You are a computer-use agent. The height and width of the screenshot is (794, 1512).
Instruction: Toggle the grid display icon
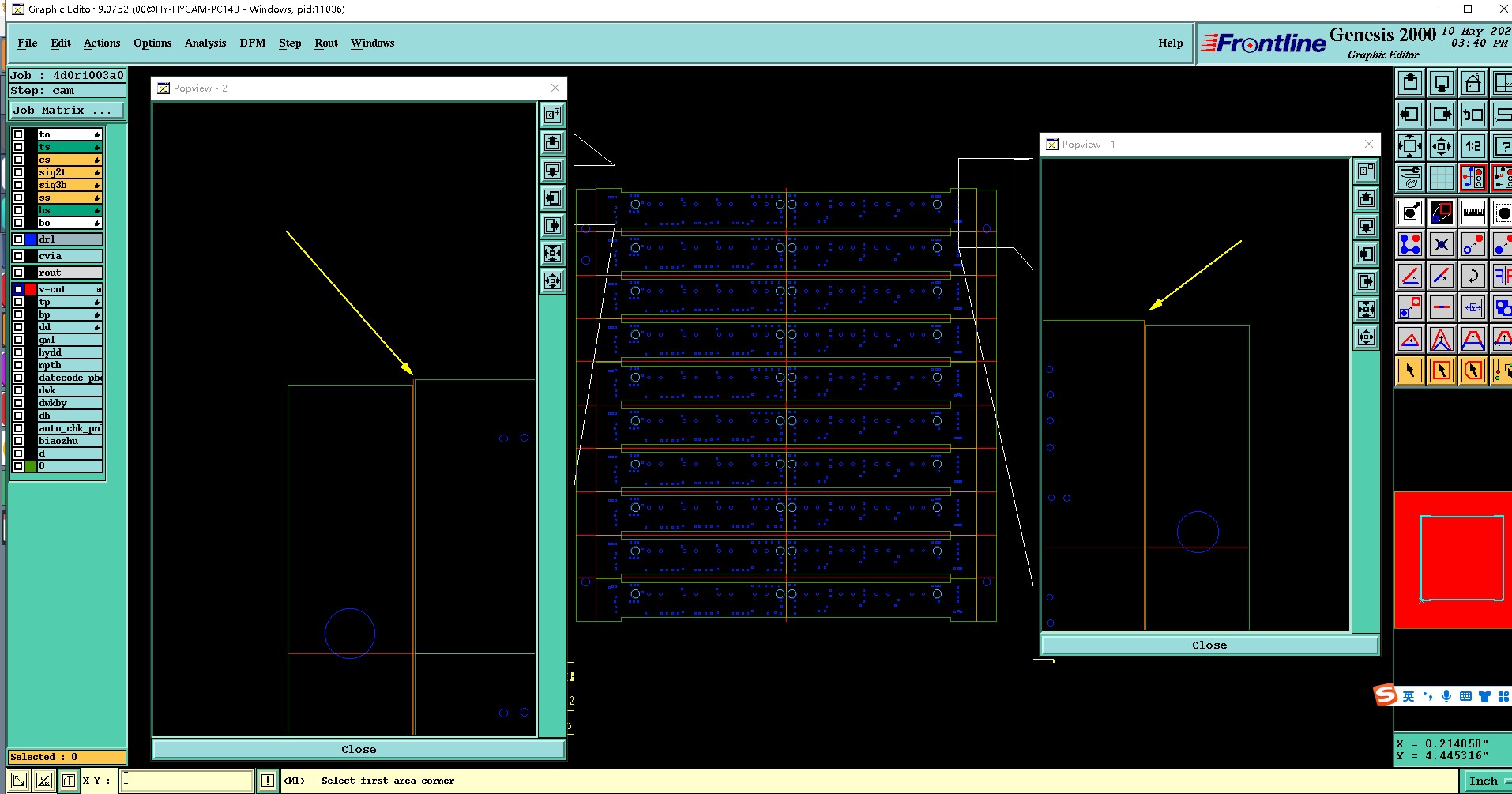pyautogui.click(x=1442, y=178)
